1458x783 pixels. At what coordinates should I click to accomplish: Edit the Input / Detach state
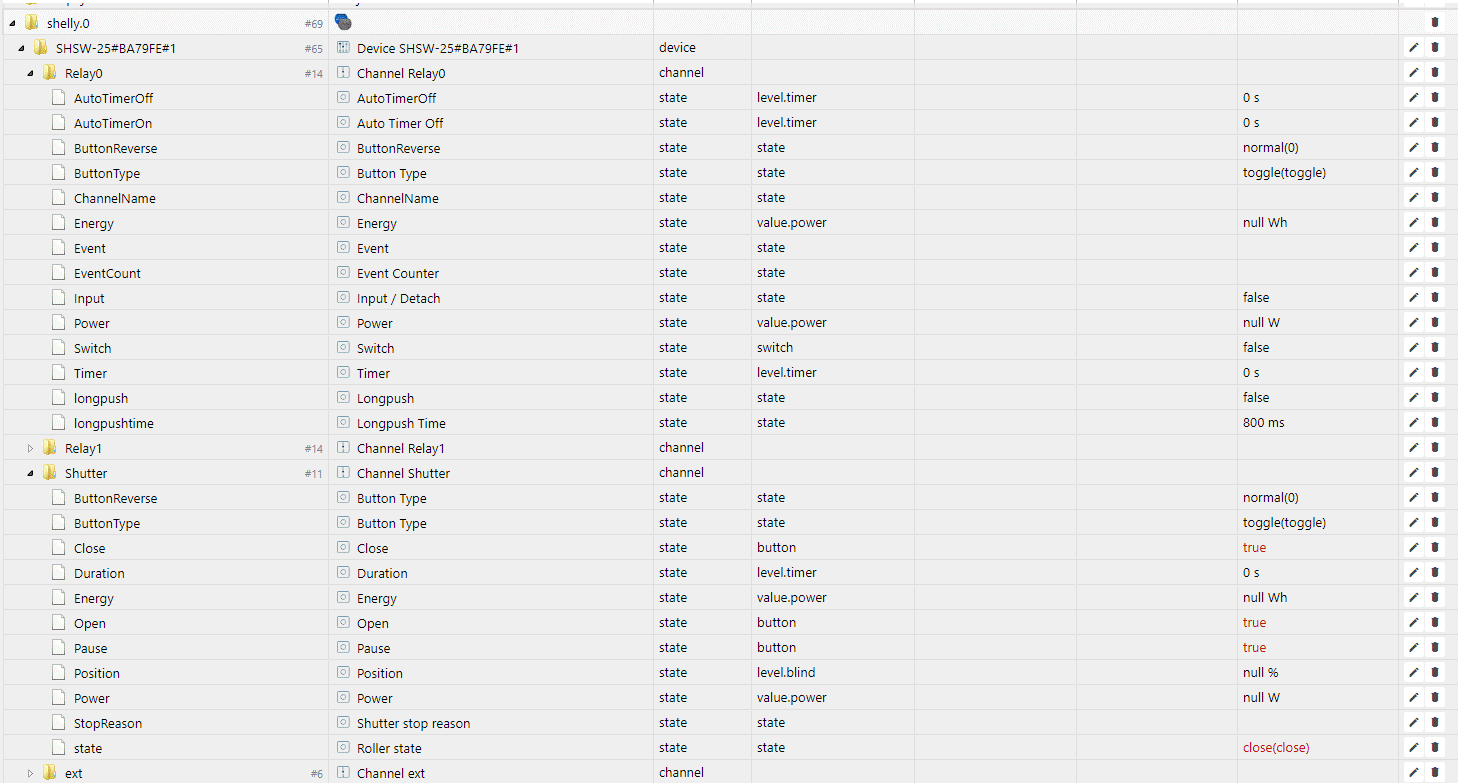point(1414,297)
